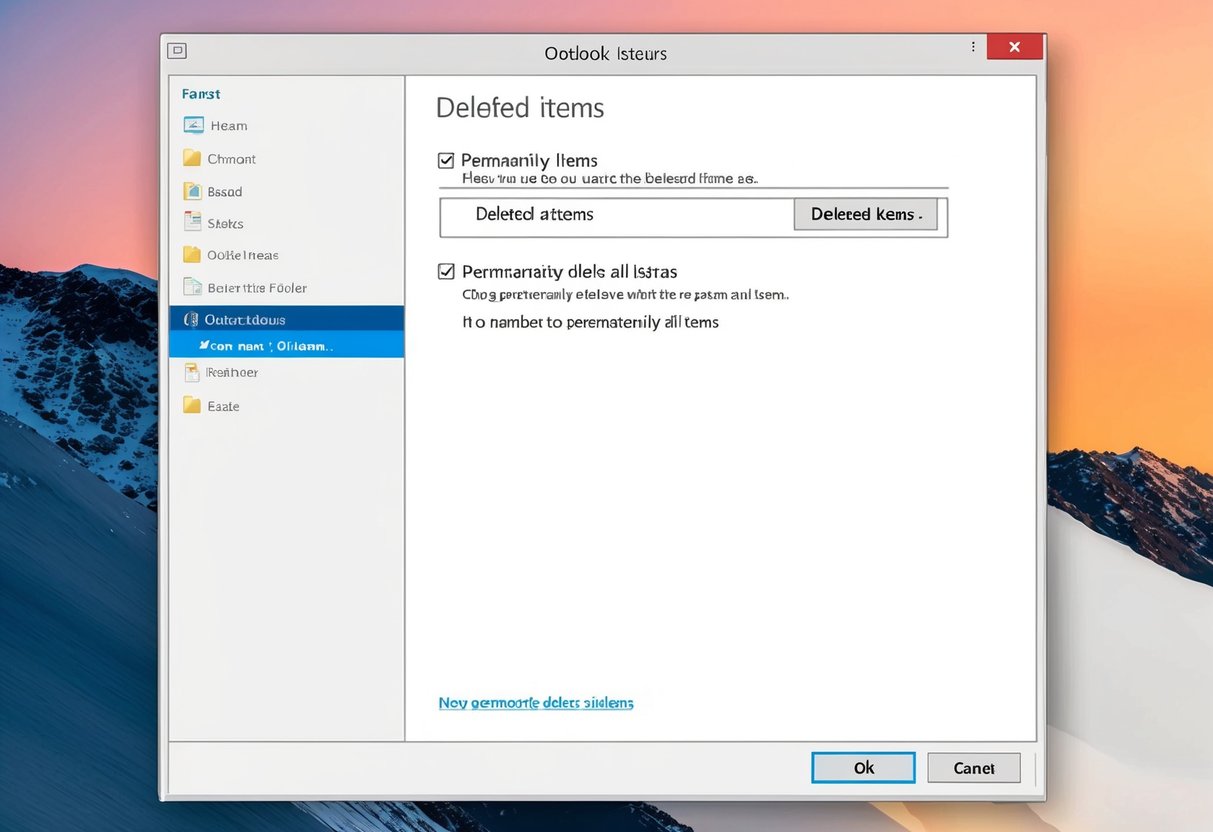
Task: Open the three-dot menu in title bar
Action: pyautogui.click(x=973, y=47)
